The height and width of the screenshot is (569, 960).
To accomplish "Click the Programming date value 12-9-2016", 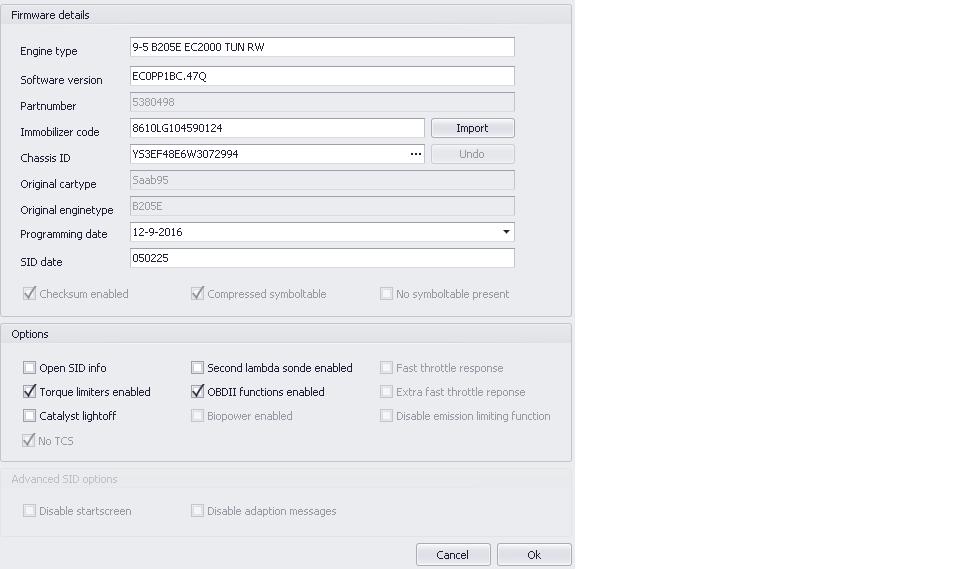I will click(x=310, y=232).
